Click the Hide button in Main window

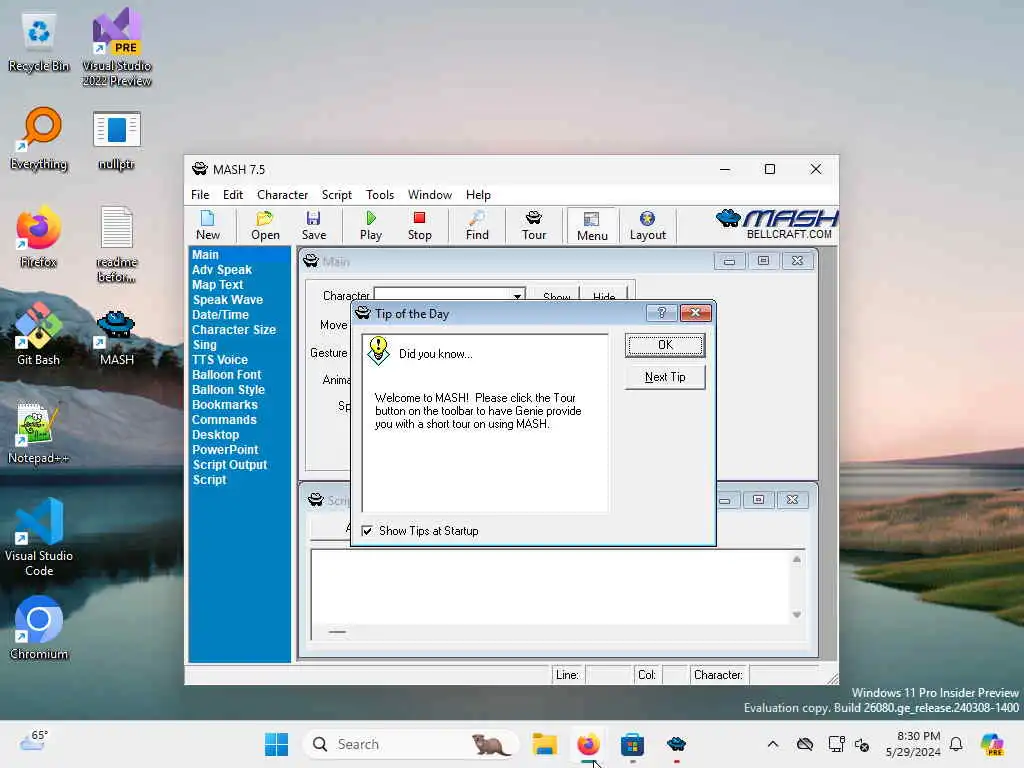(603, 295)
